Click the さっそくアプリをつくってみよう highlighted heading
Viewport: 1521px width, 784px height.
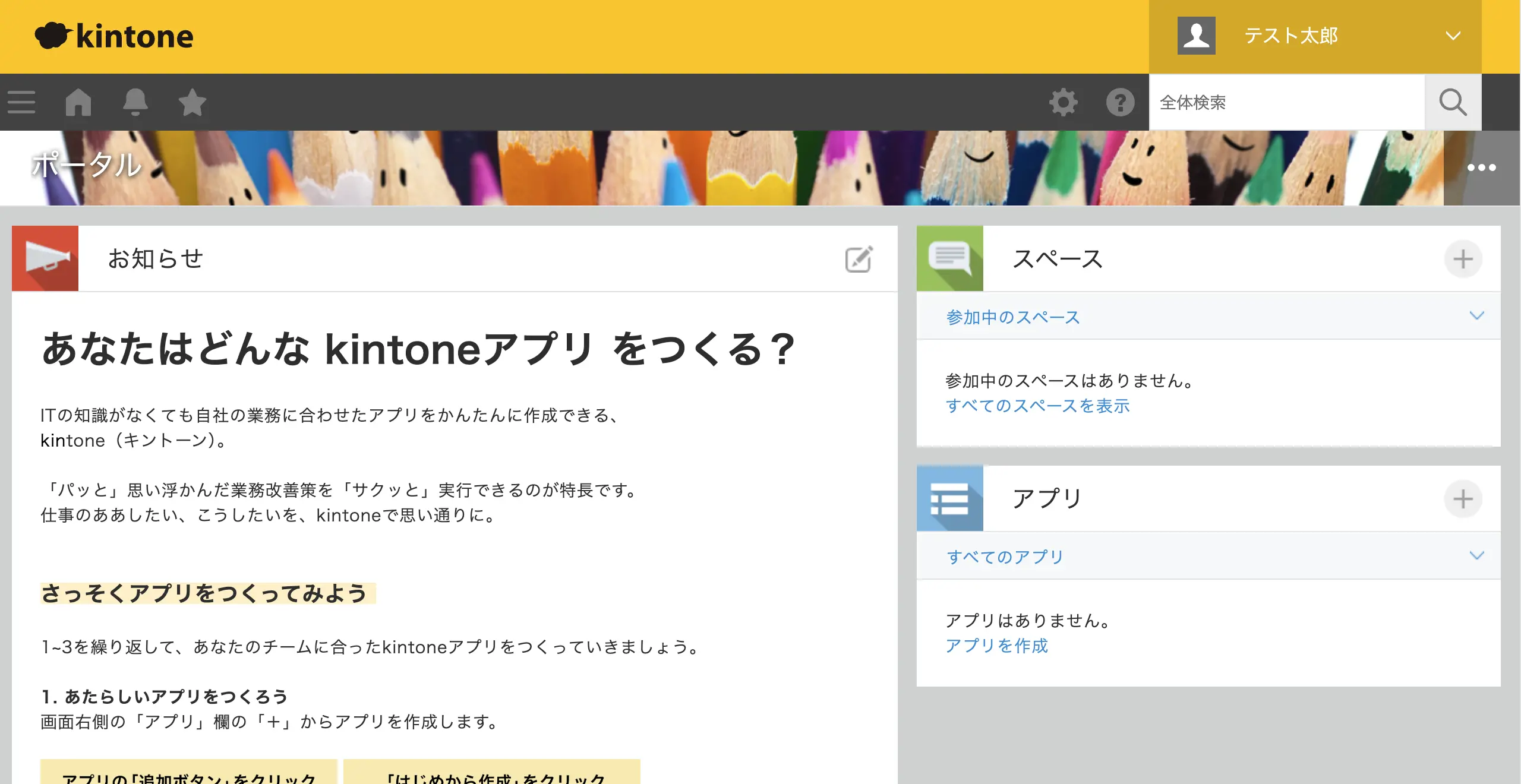[207, 593]
